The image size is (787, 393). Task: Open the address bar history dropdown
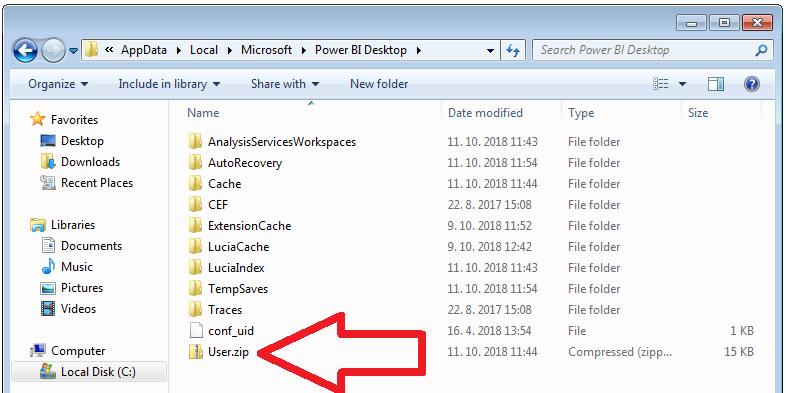(x=490, y=50)
